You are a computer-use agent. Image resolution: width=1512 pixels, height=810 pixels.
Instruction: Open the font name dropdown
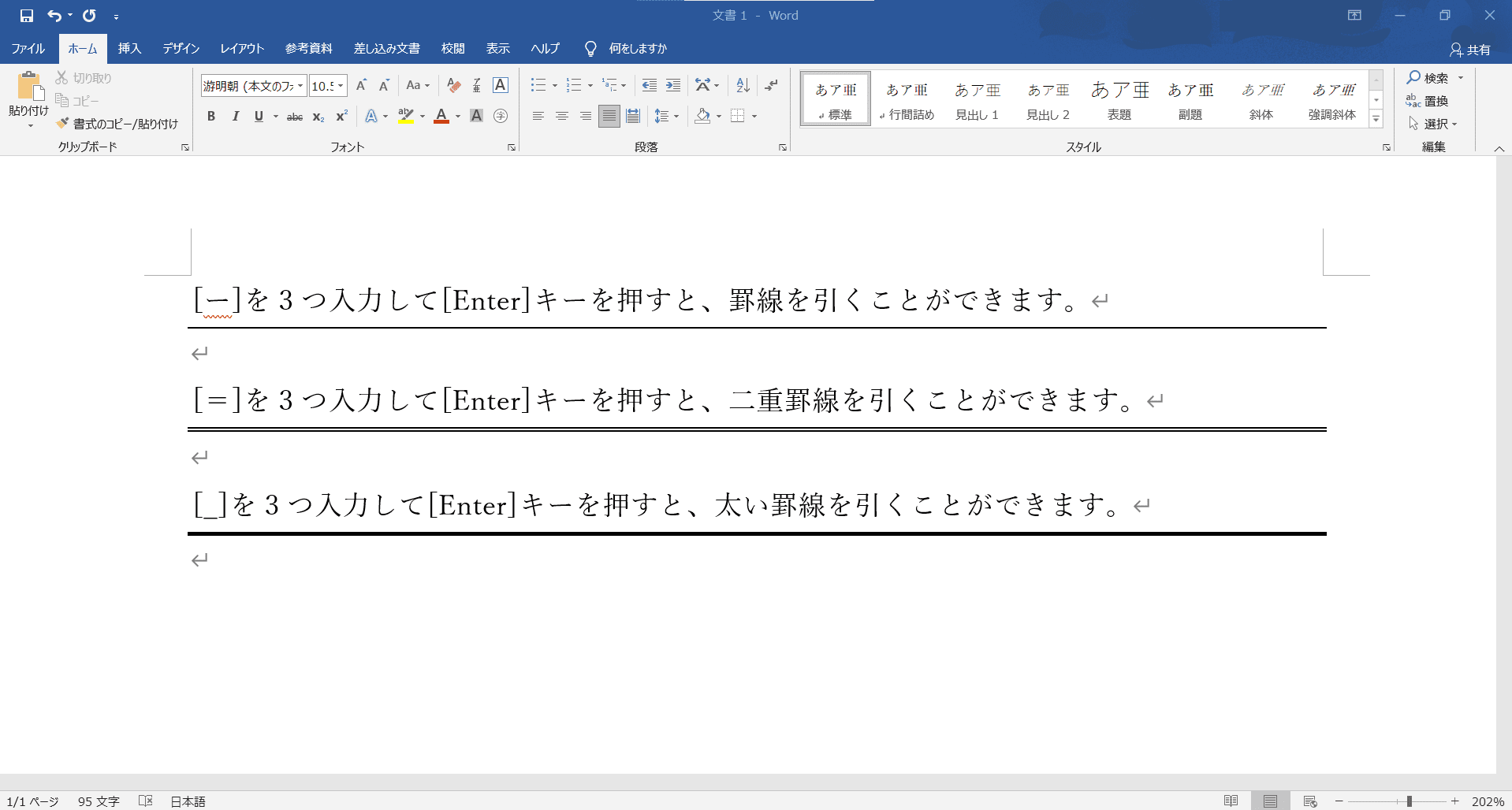point(300,86)
